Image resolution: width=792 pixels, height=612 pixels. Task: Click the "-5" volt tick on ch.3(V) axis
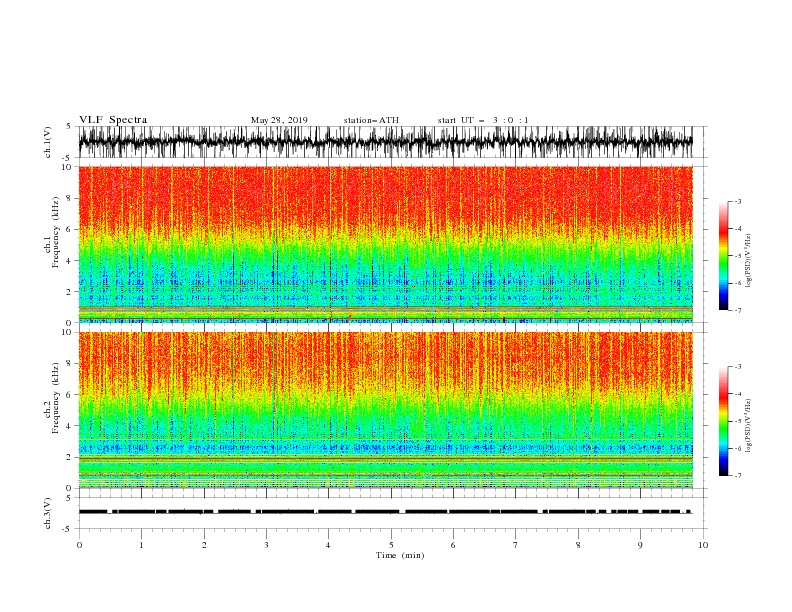(68, 529)
